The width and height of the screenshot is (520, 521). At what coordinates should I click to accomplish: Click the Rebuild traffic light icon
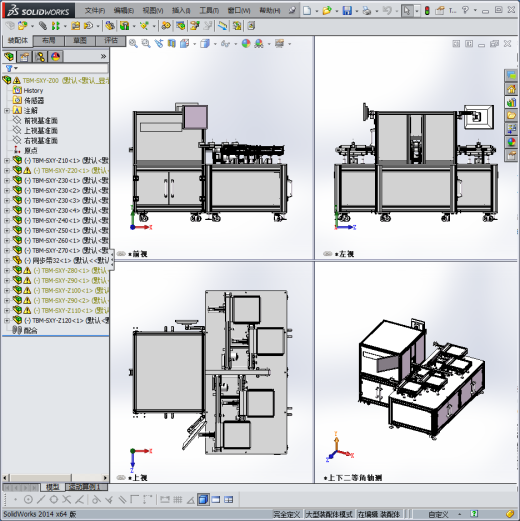(x=427, y=11)
